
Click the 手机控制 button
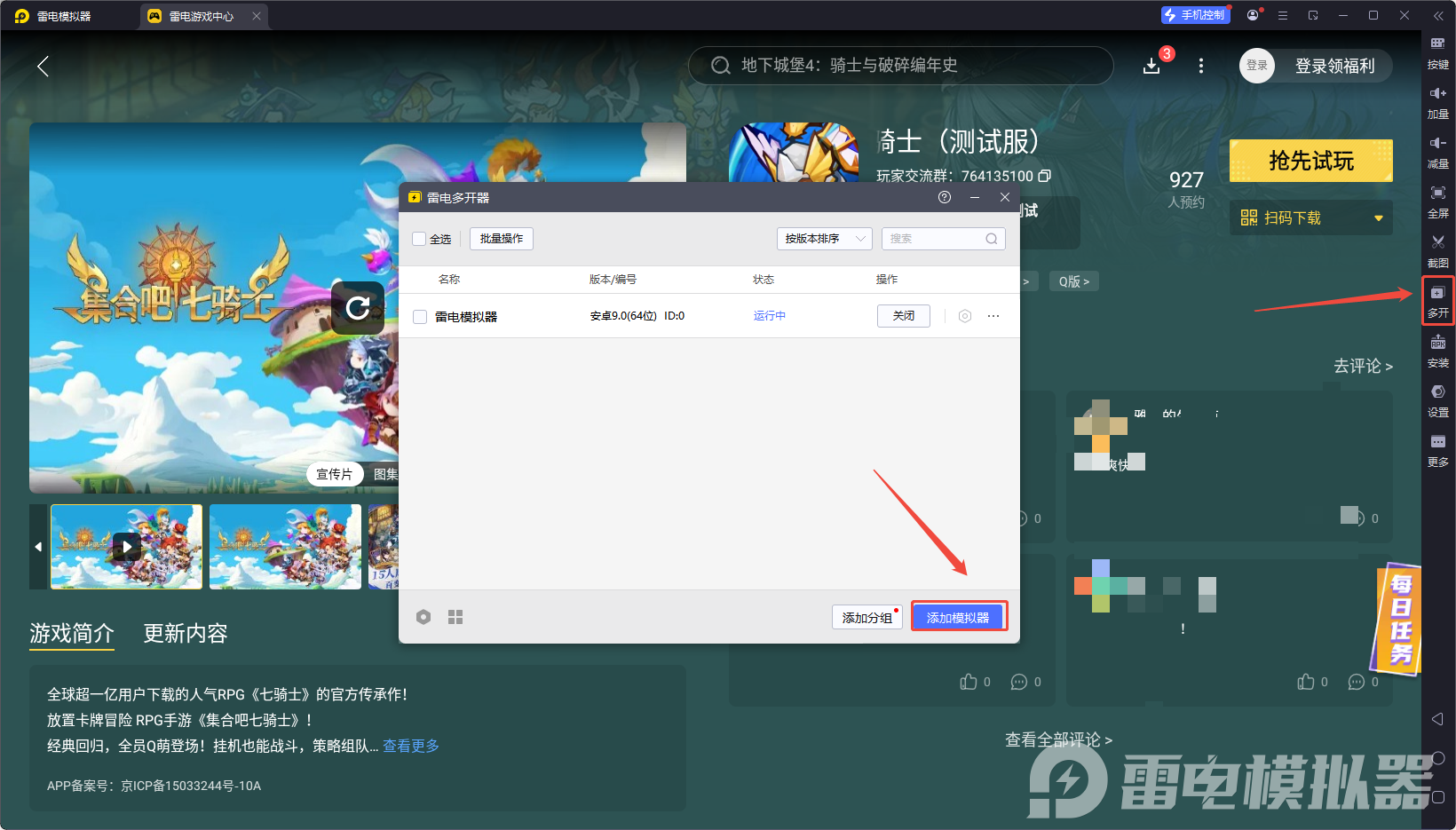coord(1195,15)
